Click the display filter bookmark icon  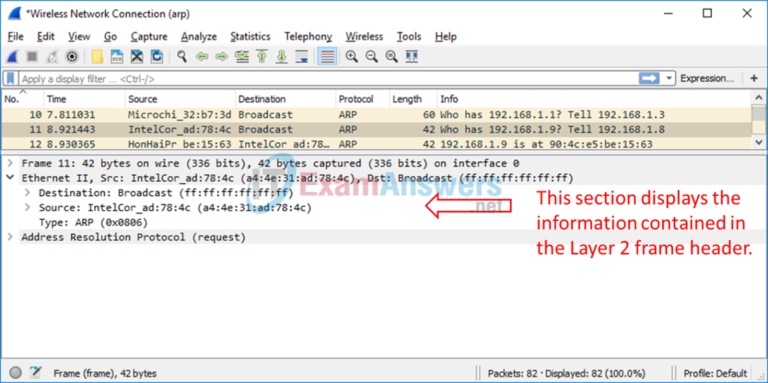click(x=11, y=78)
